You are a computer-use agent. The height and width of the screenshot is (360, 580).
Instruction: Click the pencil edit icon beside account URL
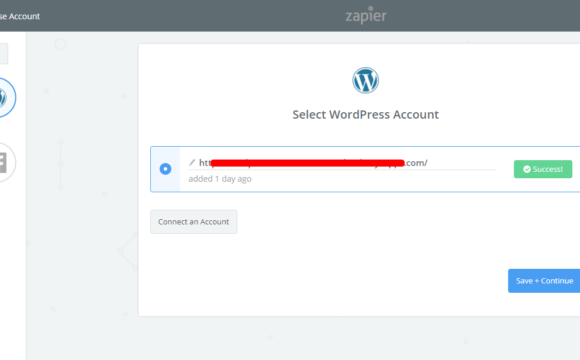click(x=192, y=162)
